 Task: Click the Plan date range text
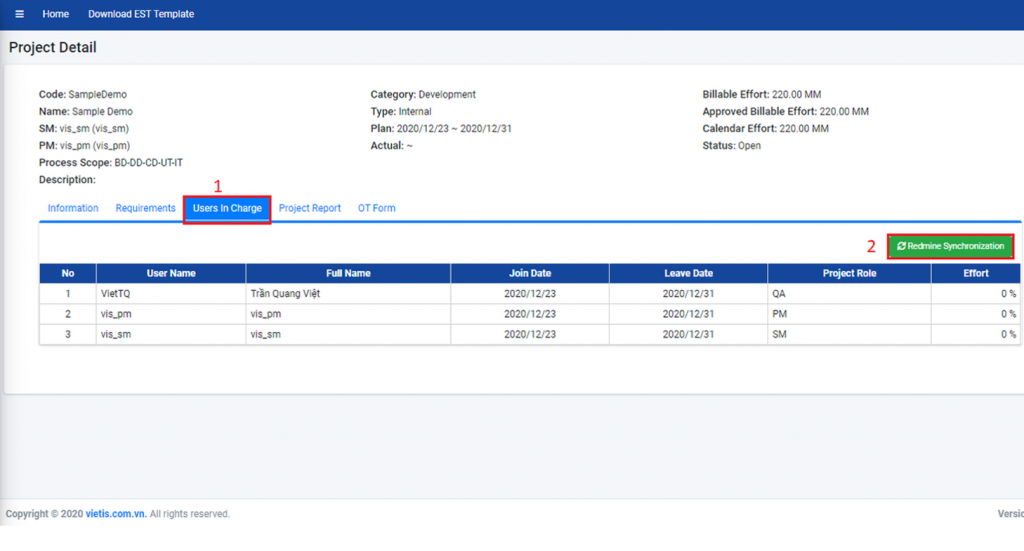click(441, 129)
